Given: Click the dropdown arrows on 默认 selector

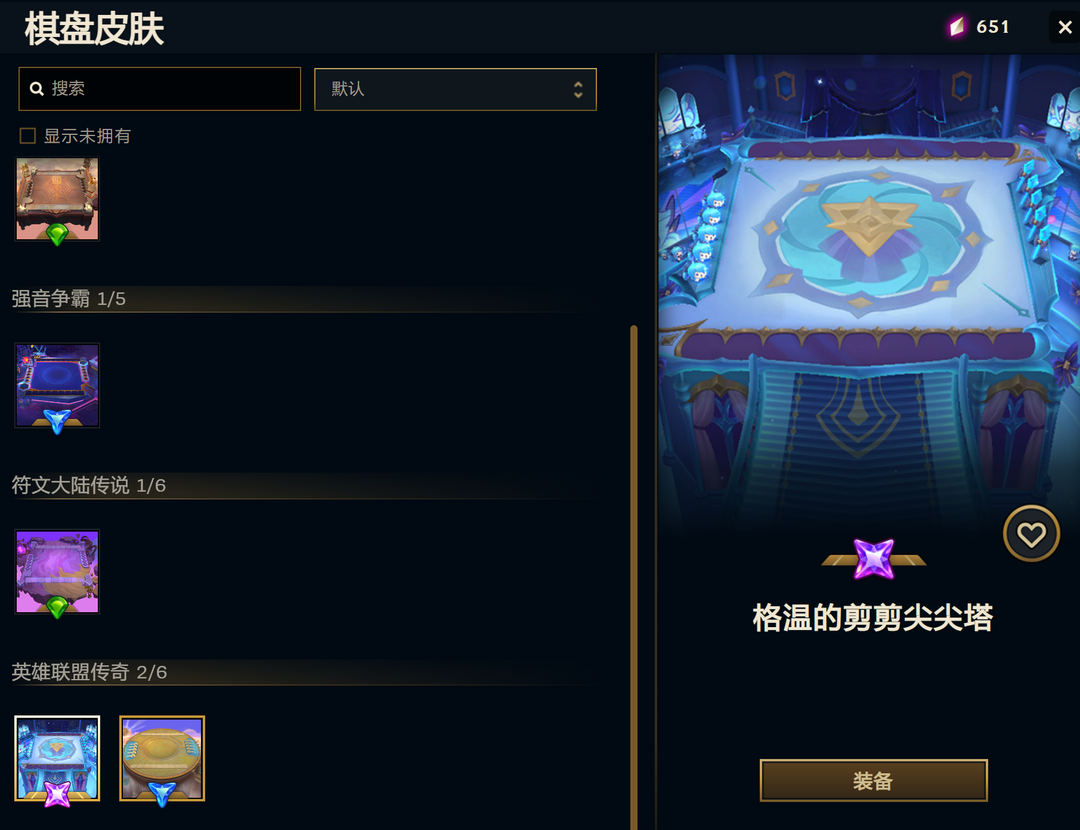Looking at the screenshot, I should (x=578, y=90).
